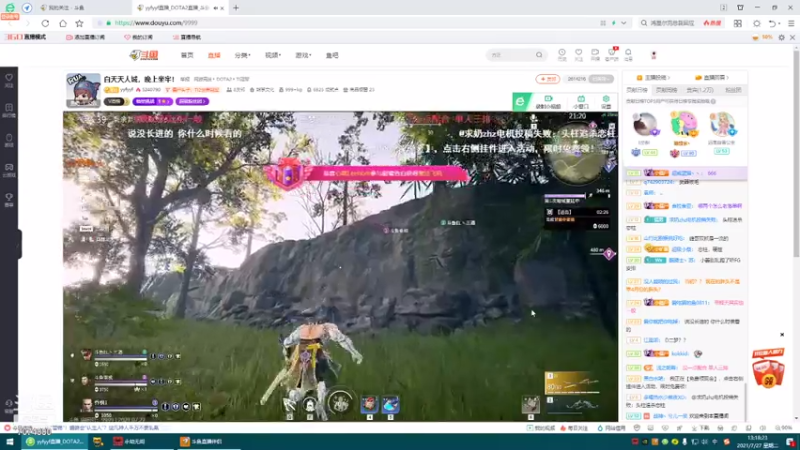This screenshot has height=450, width=800.
Task: Click the Douyu logo
Action: [144, 55]
